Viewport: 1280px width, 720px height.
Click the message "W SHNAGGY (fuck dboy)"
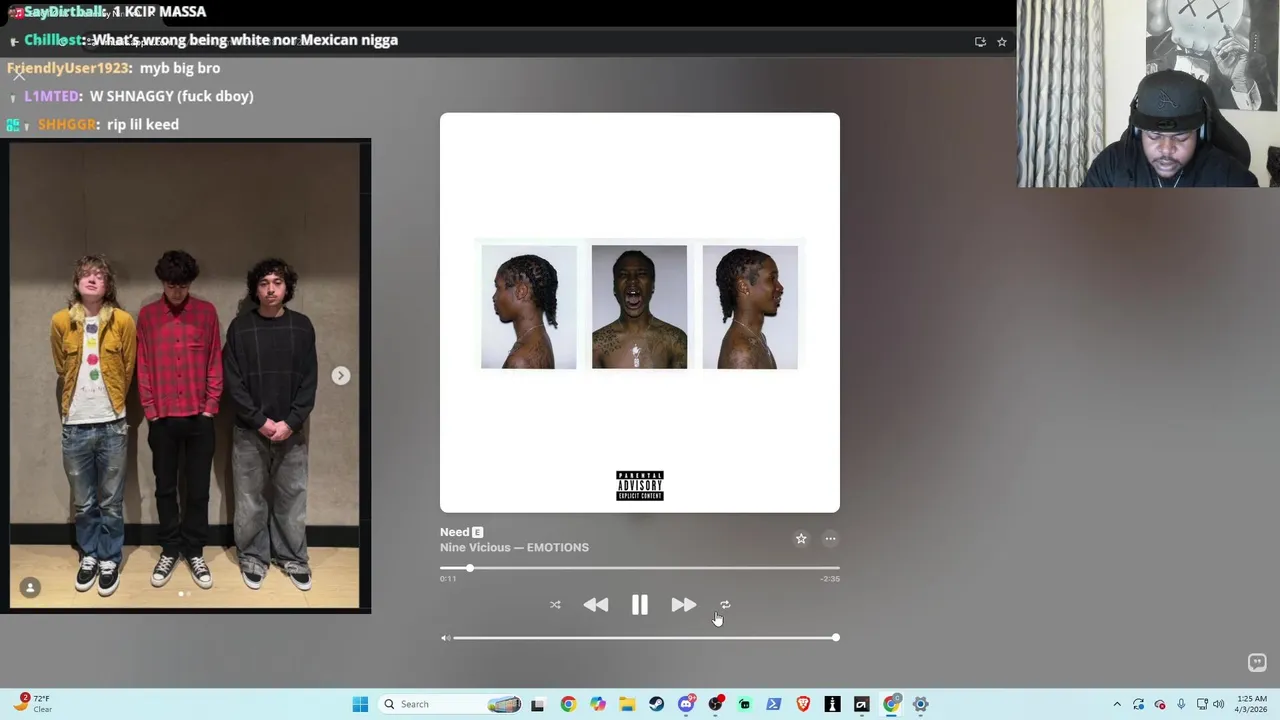(172, 96)
